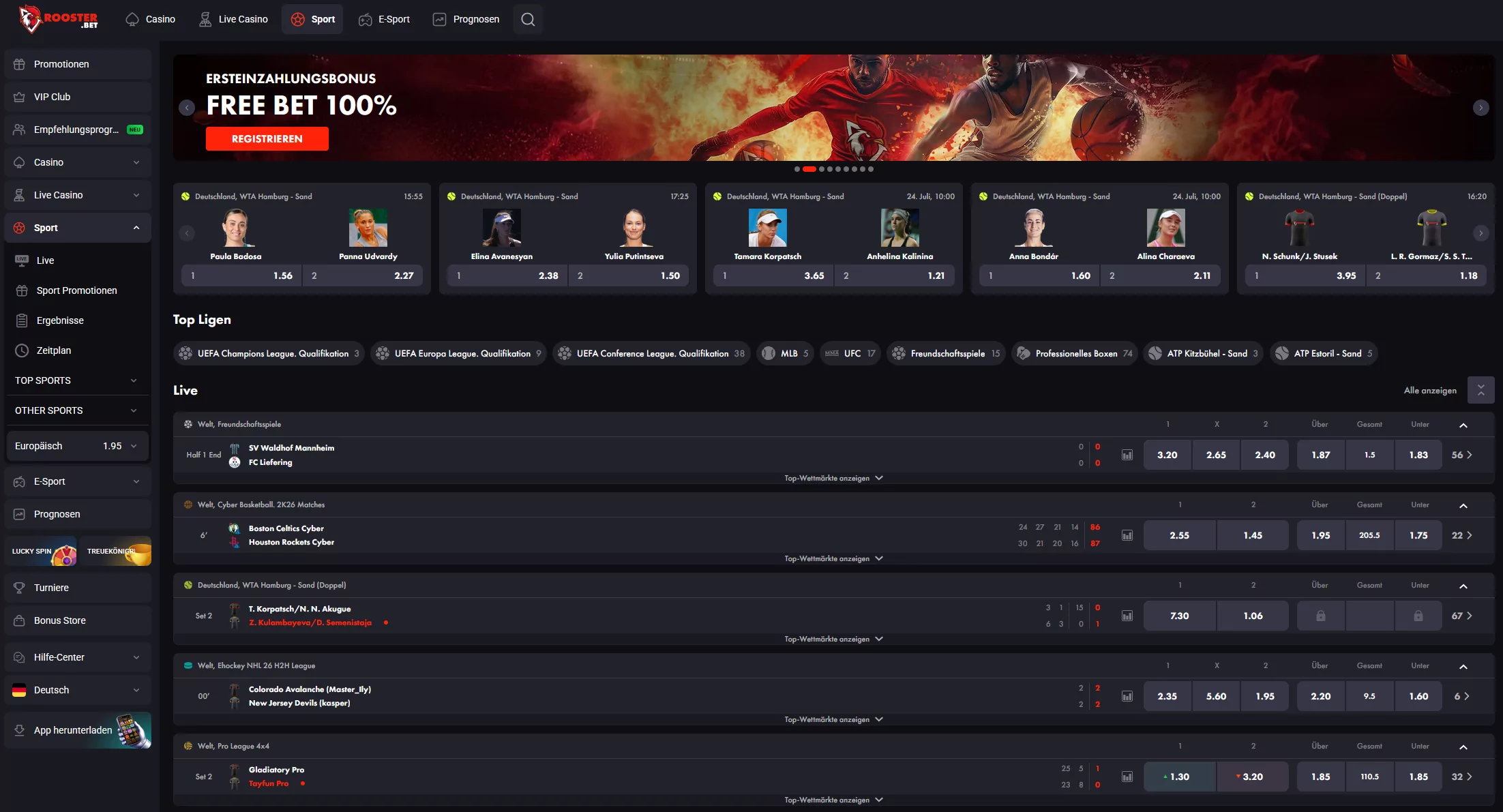Viewport: 1503px width, 812px height.
Task: Open statistics icon for Gladiatory Pro match
Action: 1127,777
